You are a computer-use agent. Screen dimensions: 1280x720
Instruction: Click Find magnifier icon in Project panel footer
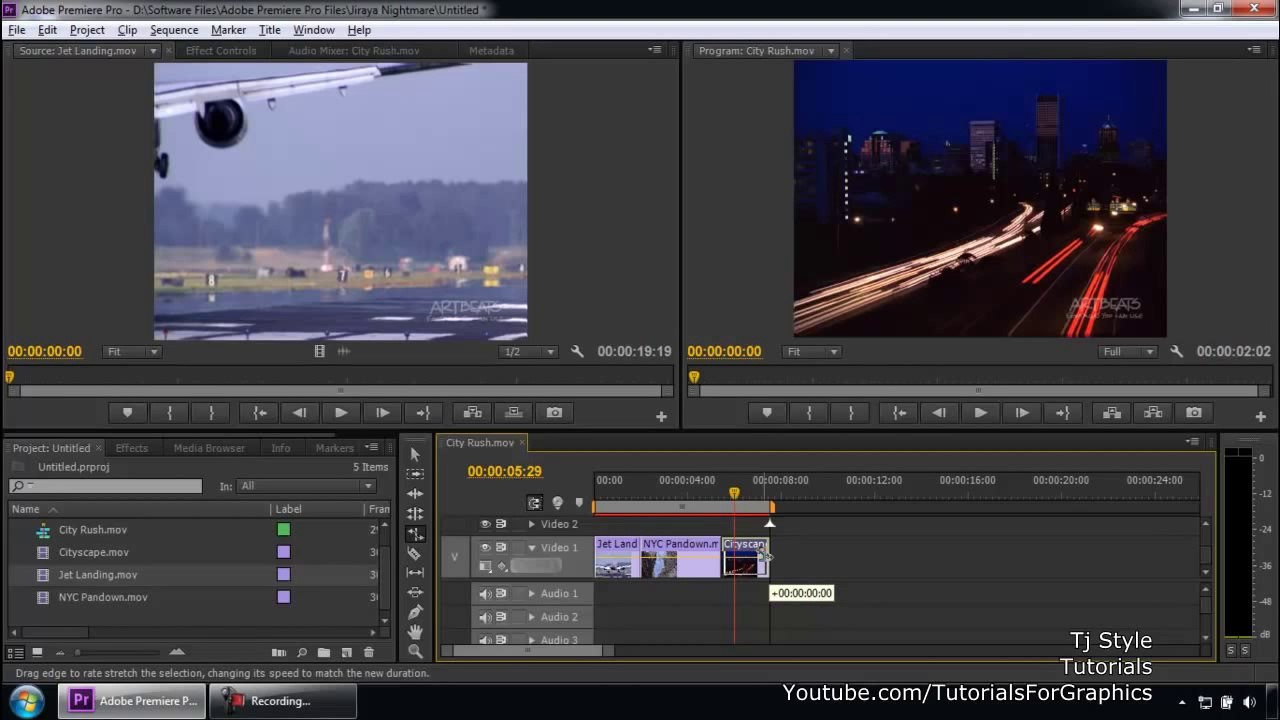(x=302, y=652)
